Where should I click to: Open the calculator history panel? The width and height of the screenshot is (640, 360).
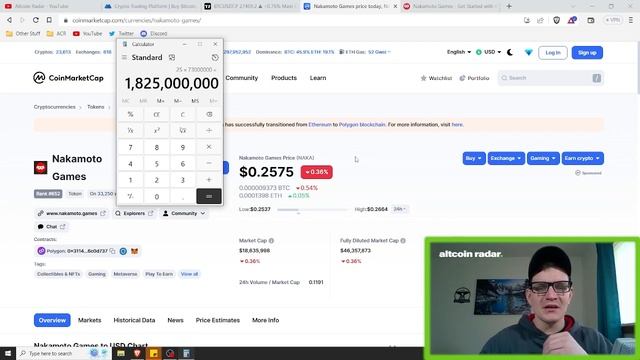tap(215, 58)
